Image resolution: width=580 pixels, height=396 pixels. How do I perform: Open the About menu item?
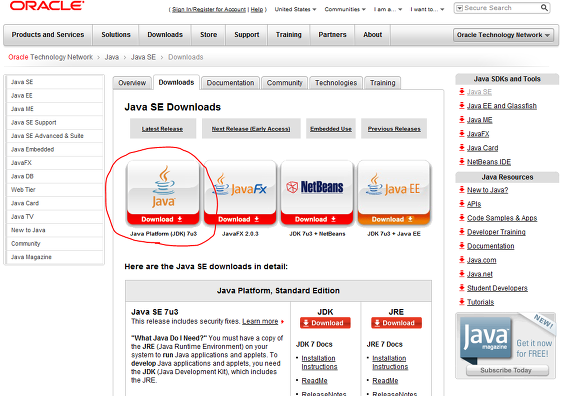pyautogui.click(x=372, y=35)
